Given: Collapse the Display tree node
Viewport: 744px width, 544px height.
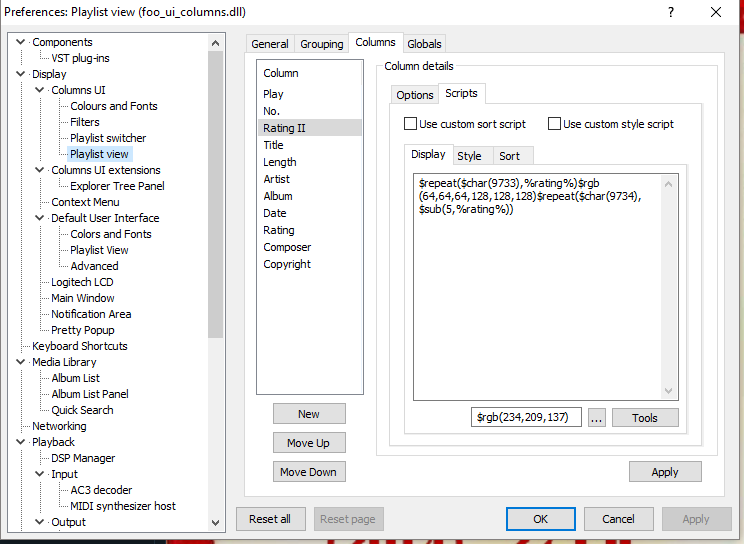Looking at the screenshot, I should [x=21, y=74].
